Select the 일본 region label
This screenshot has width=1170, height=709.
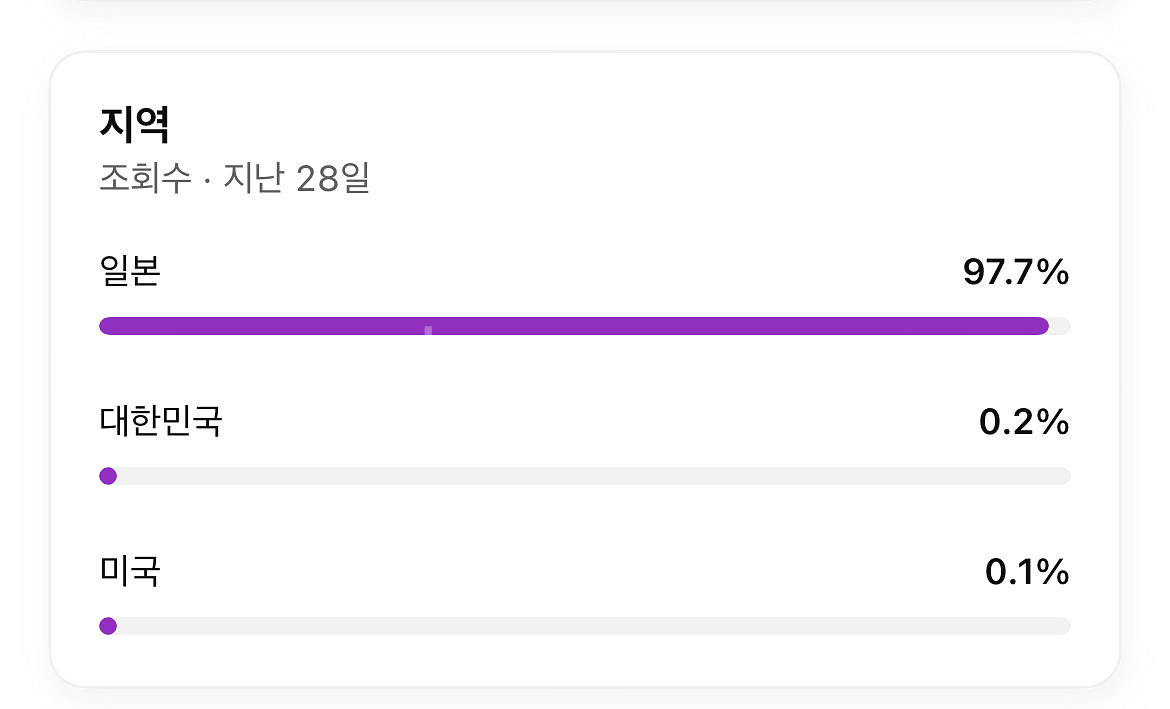130,272
